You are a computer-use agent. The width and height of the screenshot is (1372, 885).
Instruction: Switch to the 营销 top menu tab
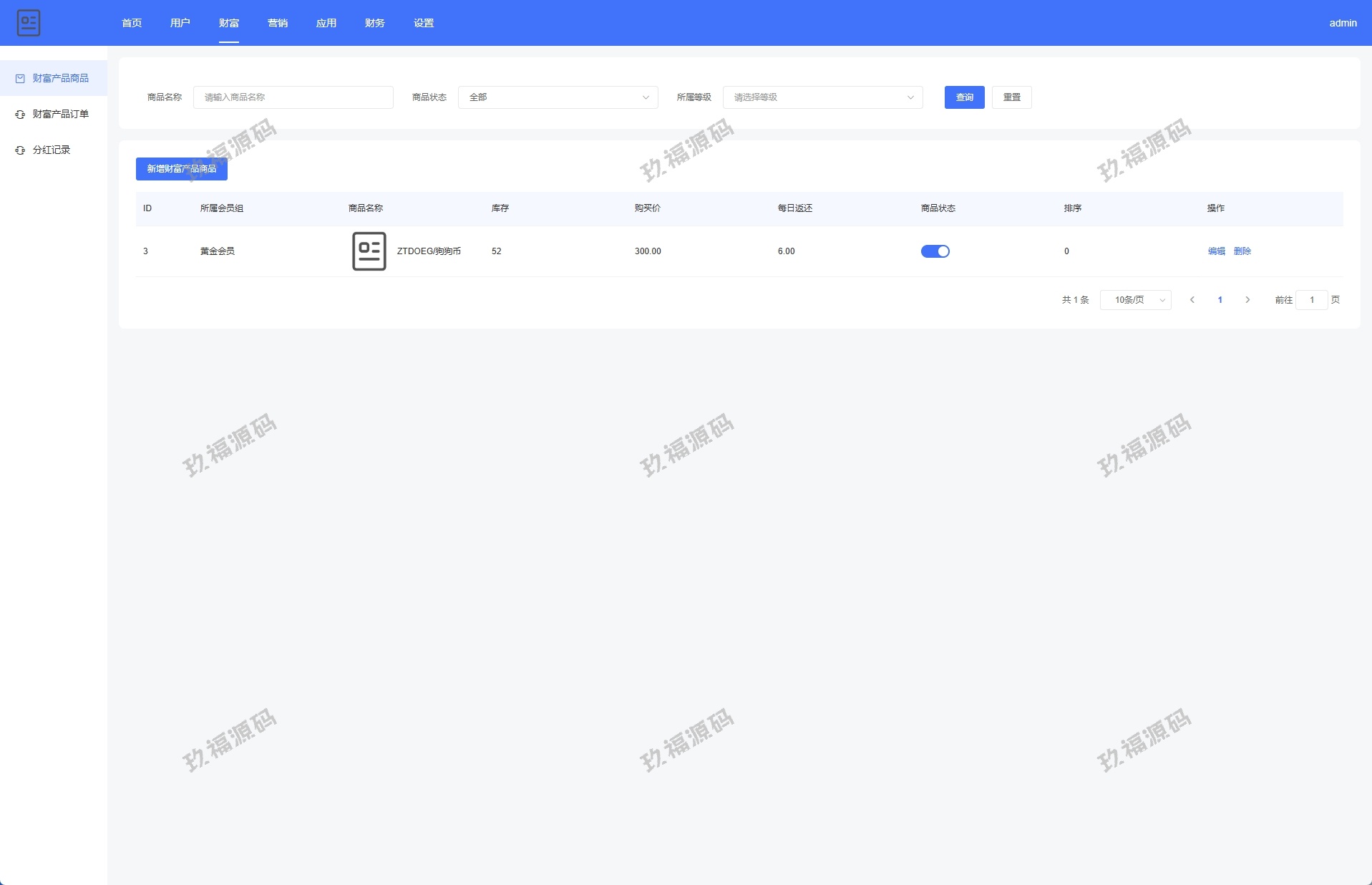click(278, 23)
